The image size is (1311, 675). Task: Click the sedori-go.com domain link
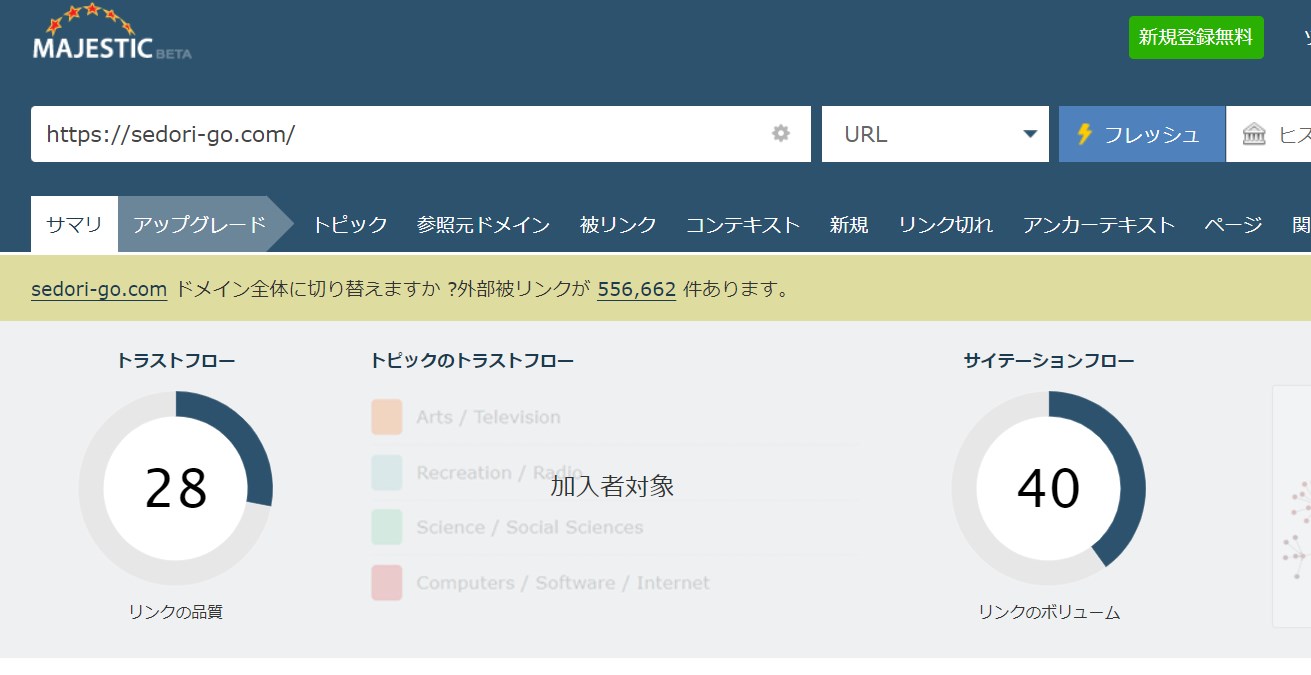pos(99,289)
